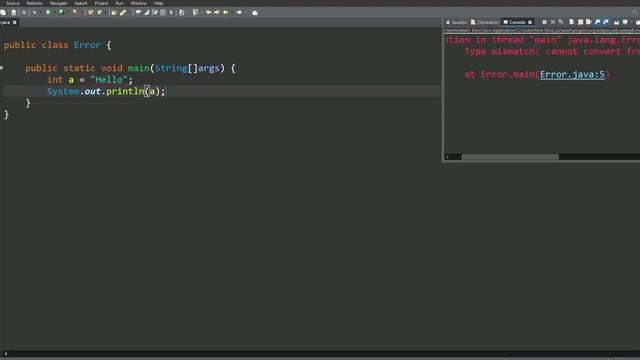Open the Search menu
The image size is (640, 360).
(81, 3)
